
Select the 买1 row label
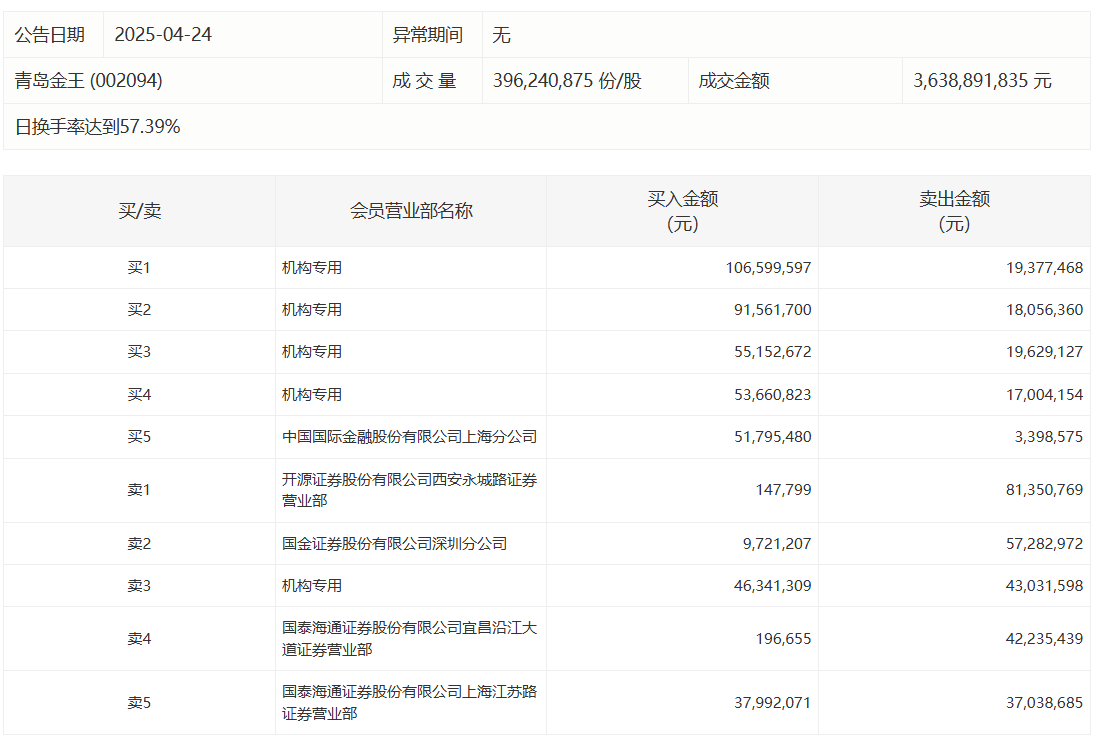139,268
